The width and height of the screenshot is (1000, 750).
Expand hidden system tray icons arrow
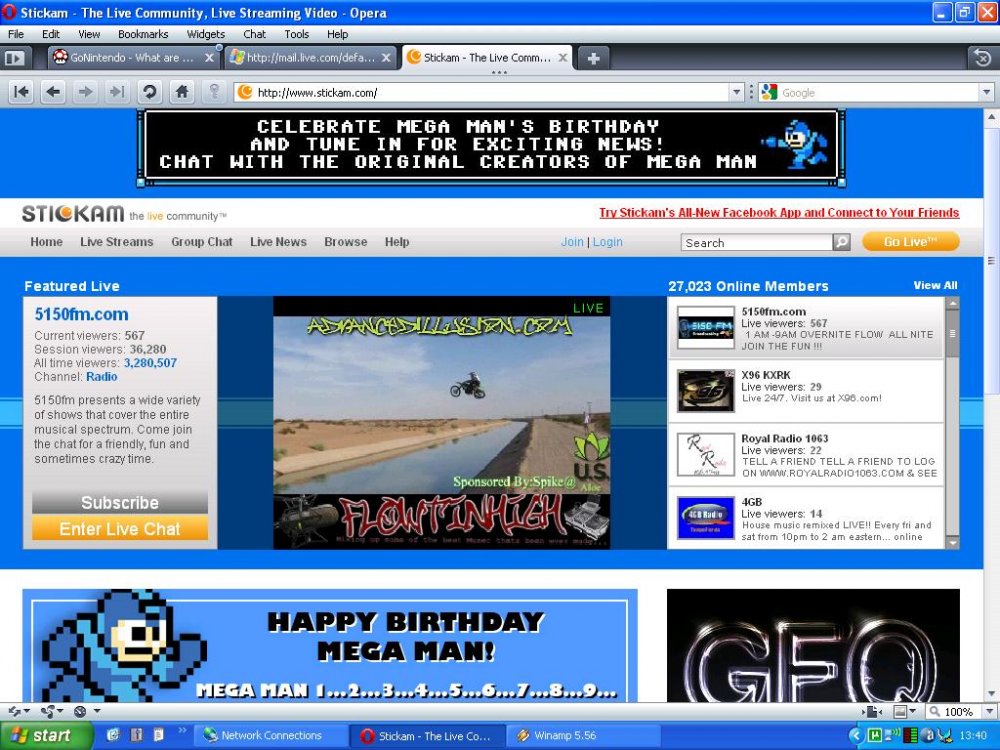857,736
